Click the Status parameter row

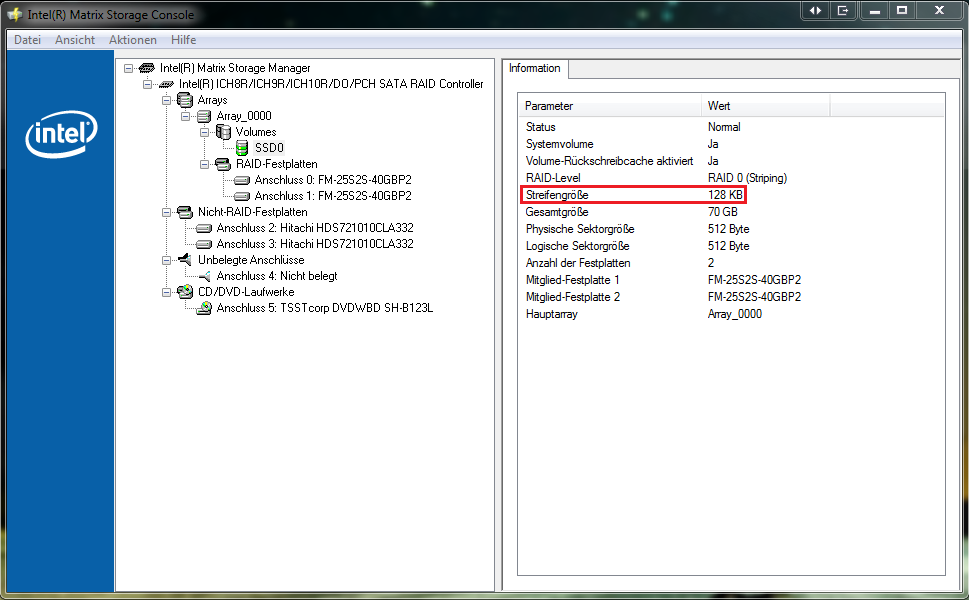[731, 127]
